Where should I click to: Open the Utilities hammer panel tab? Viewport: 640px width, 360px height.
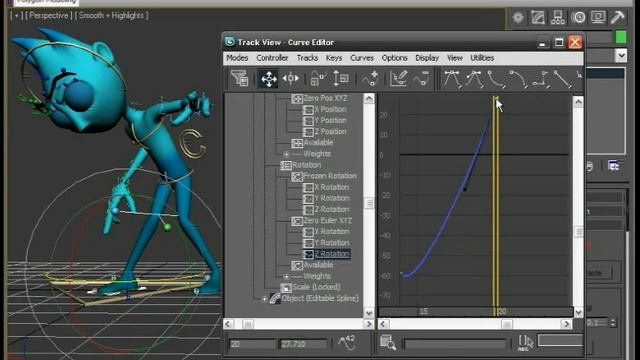point(618,18)
